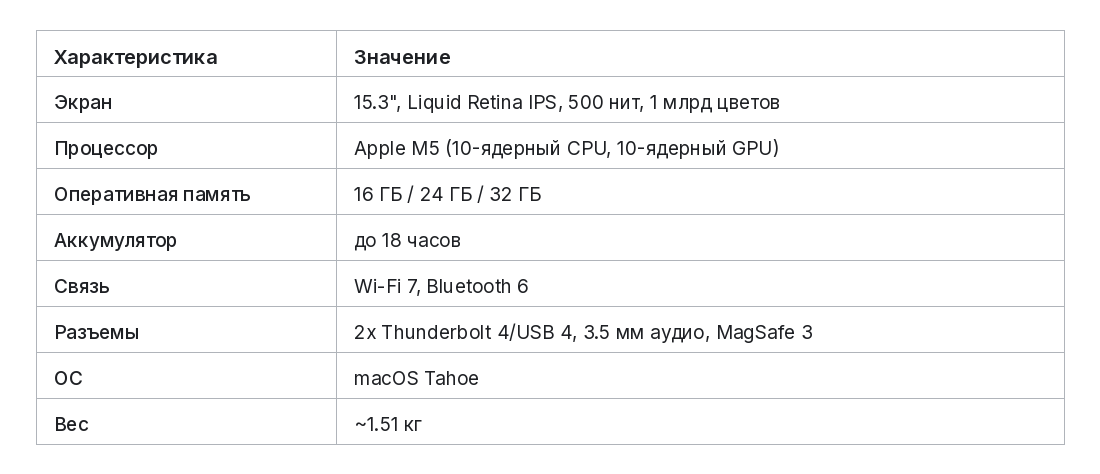The height and width of the screenshot is (474, 1100).
Task: Select the Процессор row label
Action: [106, 149]
